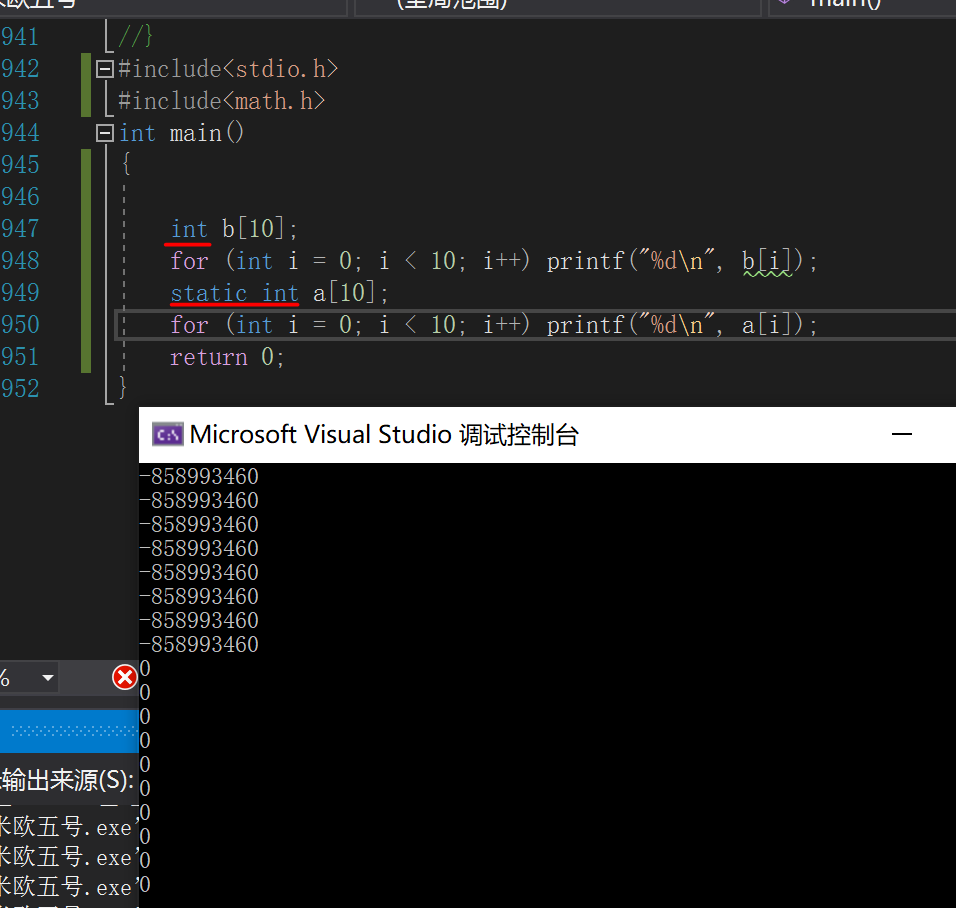Click line number 941
The width and height of the screenshot is (956, 908).
click(20, 37)
